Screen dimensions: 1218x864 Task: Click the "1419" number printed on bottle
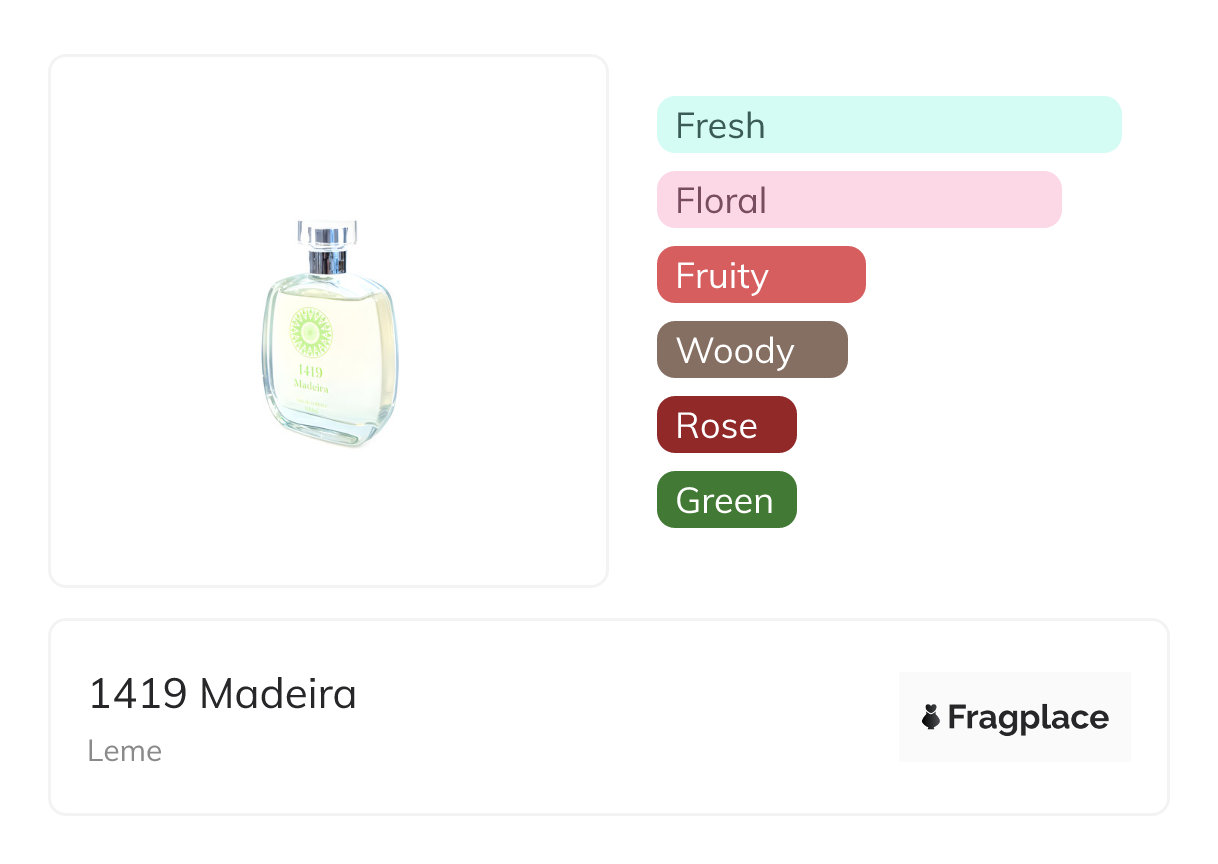[310, 372]
